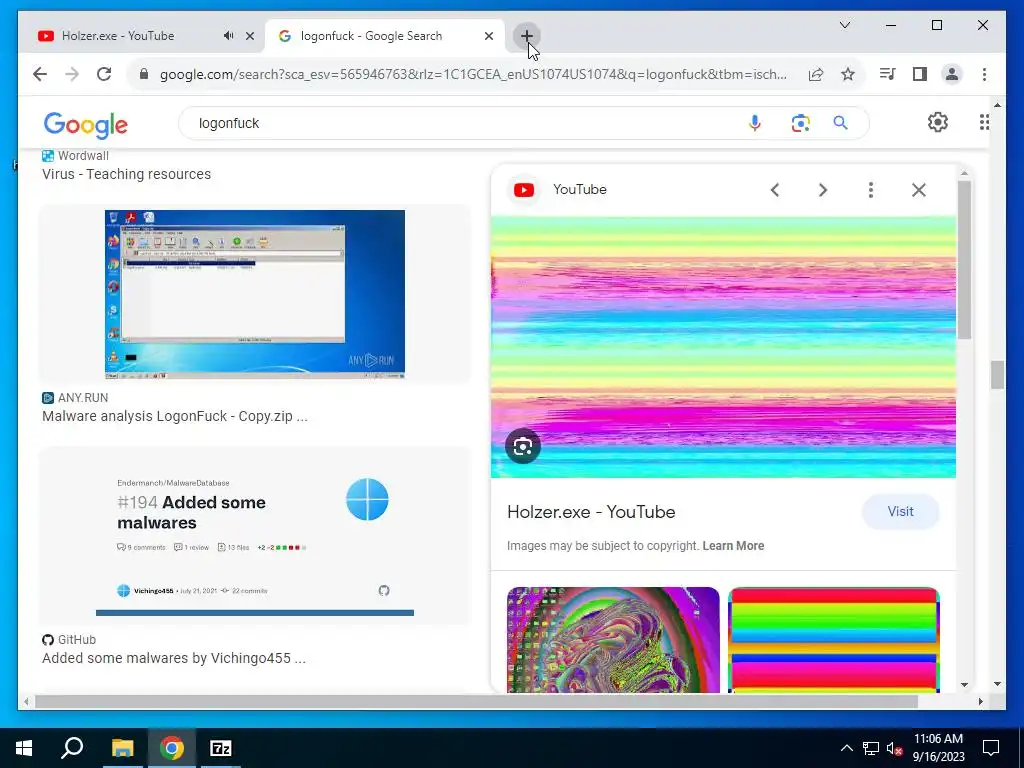Open the Malware analysis LogonFuck - Copy.zip link
This screenshot has height=768, width=1024.
coord(174,417)
